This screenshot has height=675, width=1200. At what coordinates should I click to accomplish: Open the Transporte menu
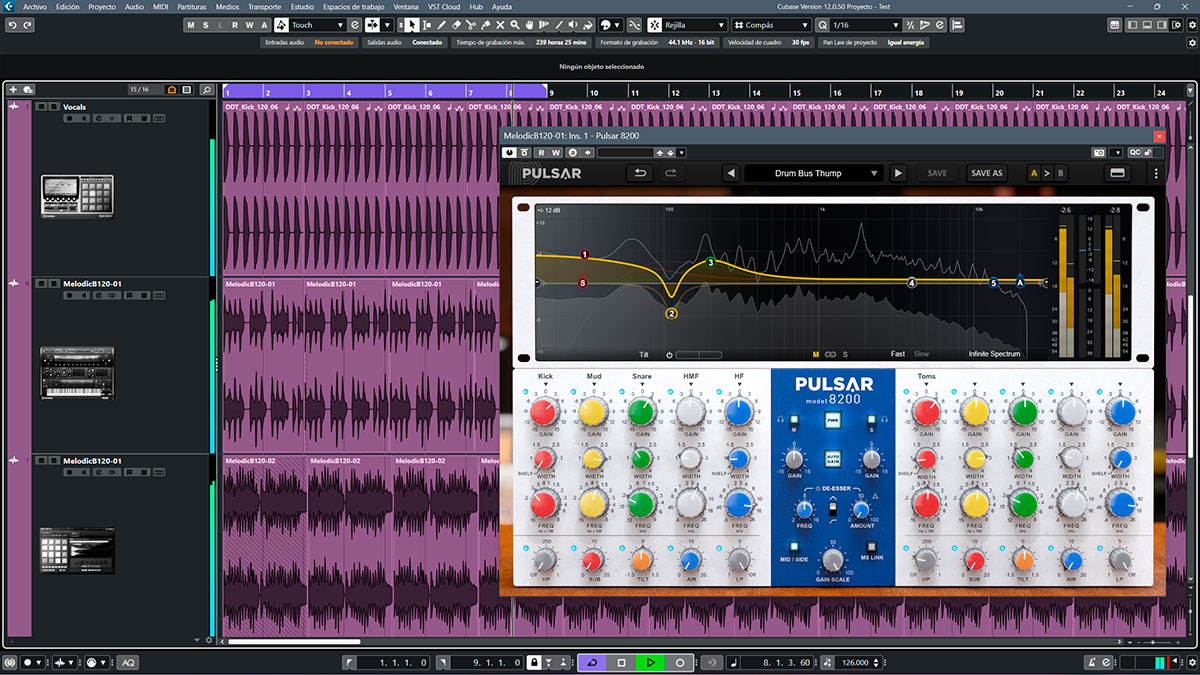pos(265,6)
